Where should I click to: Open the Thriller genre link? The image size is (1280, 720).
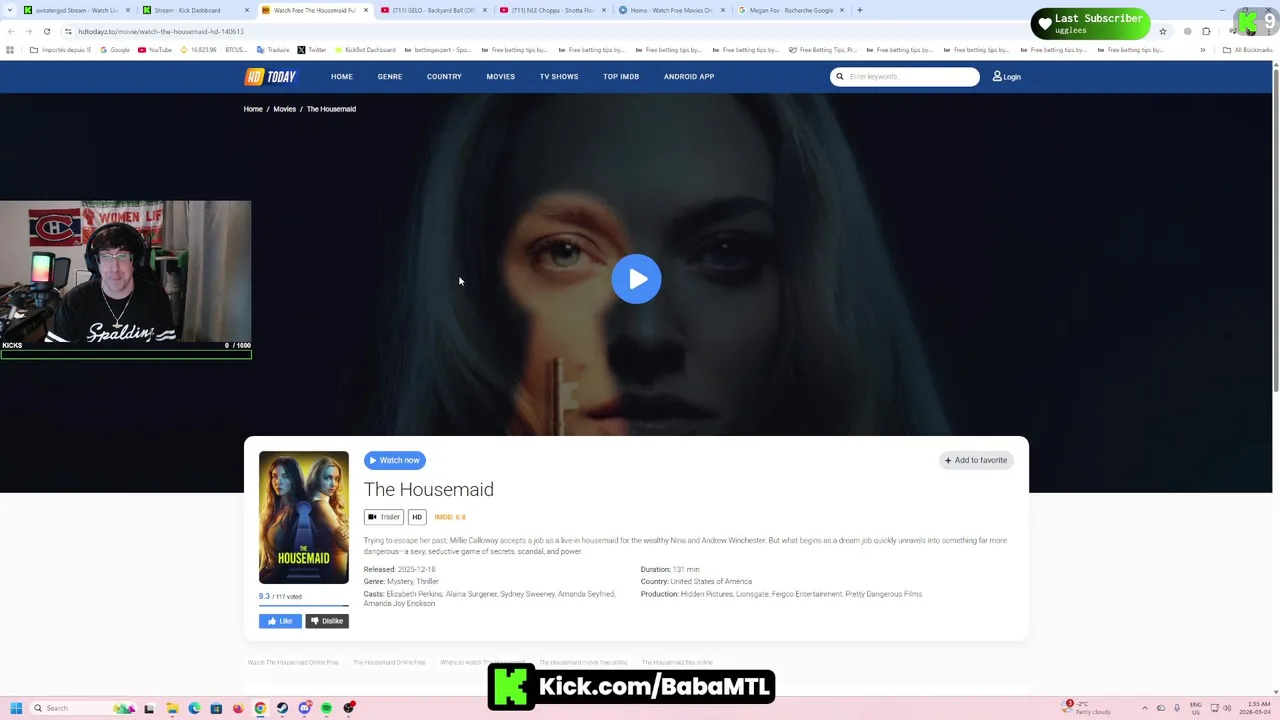tap(427, 581)
